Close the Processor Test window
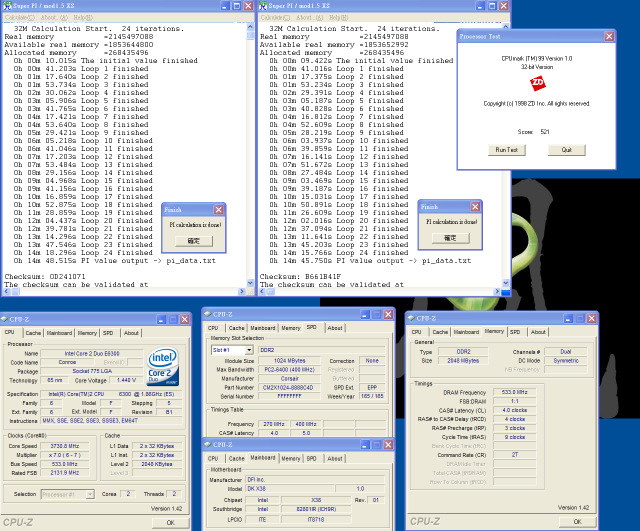 (609, 37)
